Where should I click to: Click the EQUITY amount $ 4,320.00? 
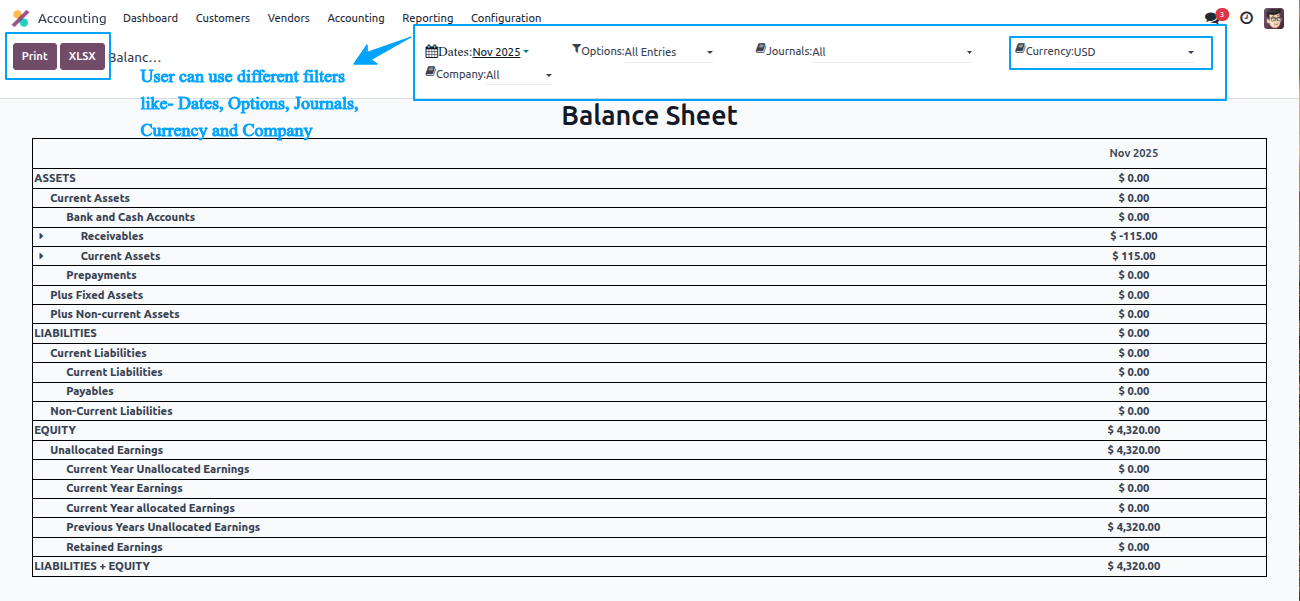[x=1134, y=430]
